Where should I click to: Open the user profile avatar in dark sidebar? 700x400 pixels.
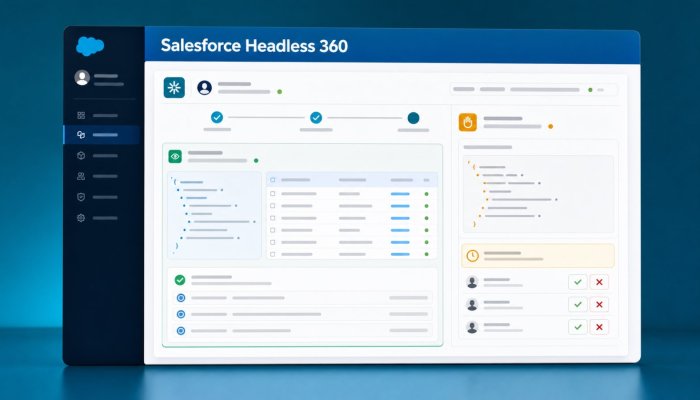82,78
